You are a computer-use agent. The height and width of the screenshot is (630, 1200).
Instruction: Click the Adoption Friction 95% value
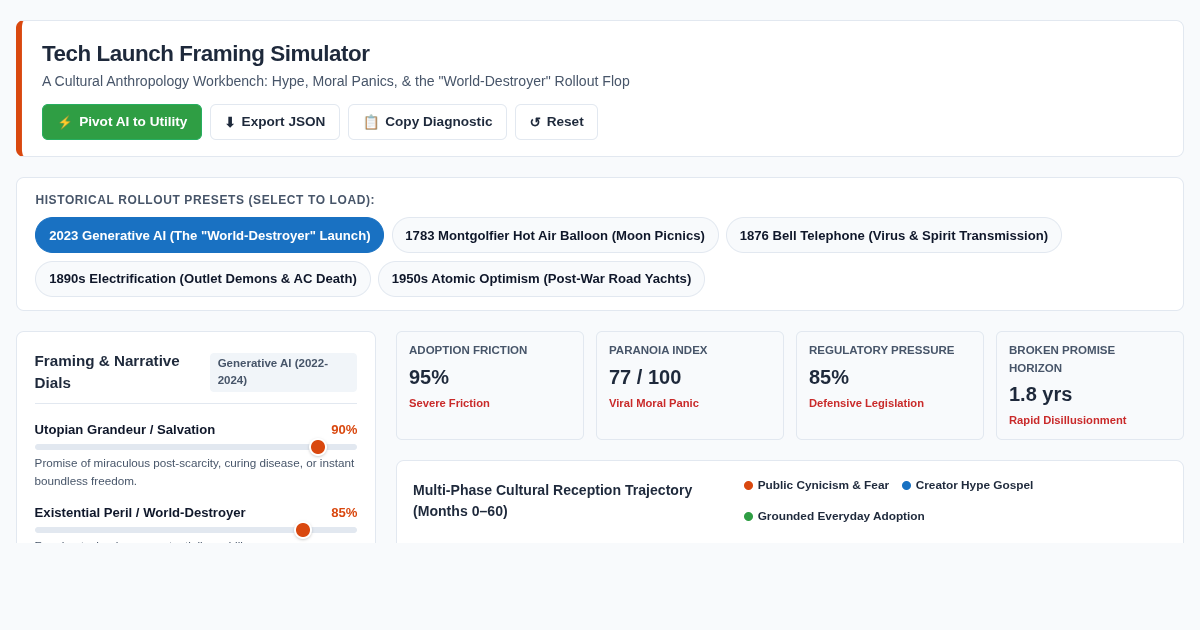pyautogui.click(x=429, y=377)
